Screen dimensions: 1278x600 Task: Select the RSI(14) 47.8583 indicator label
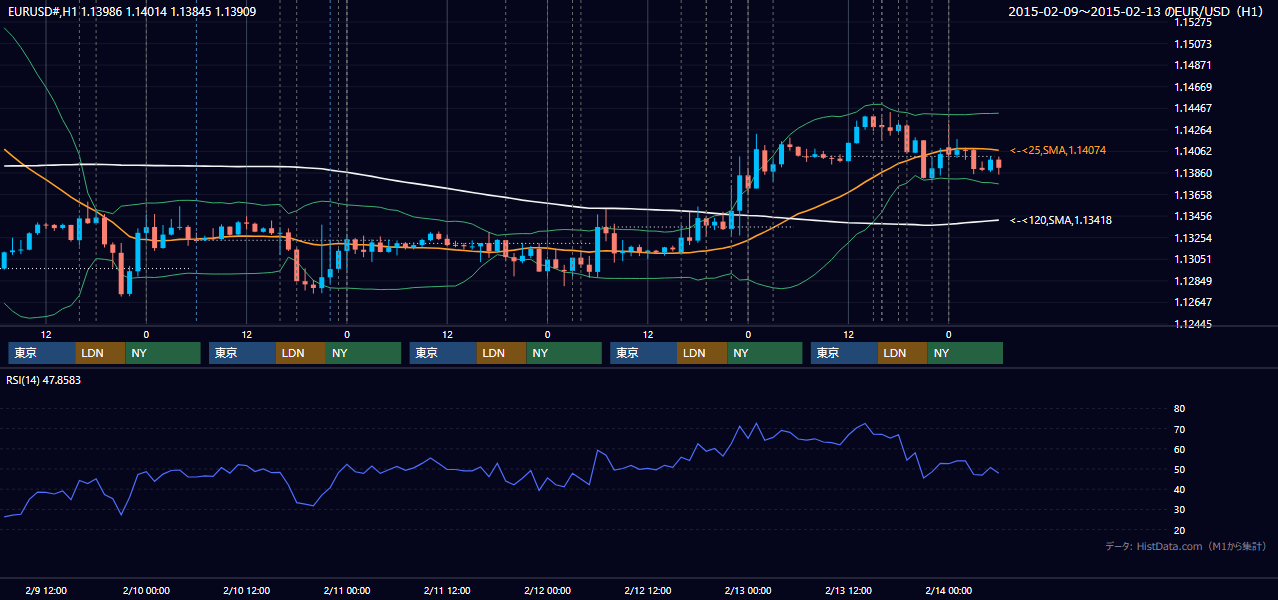[44, 380]
